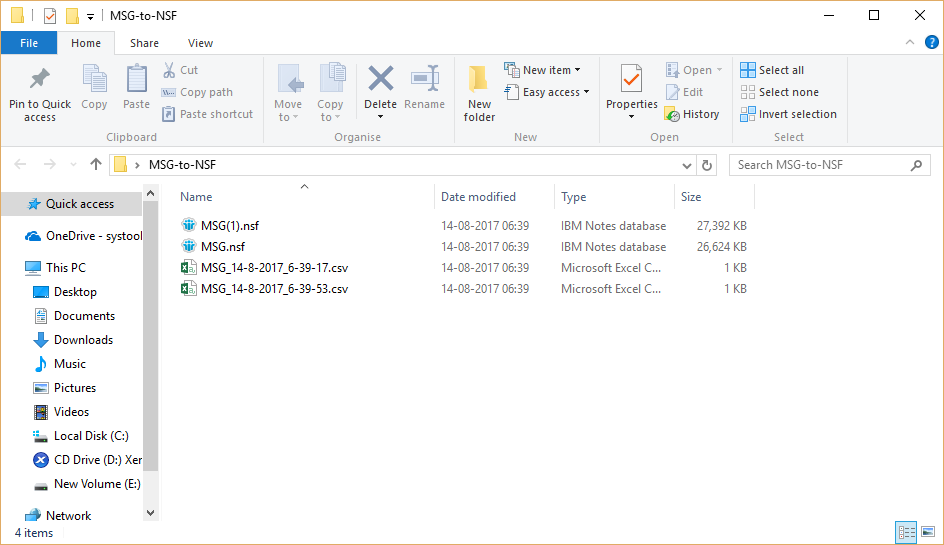Sort by Size column header
This screenshot has width=944, height=545.
(715, 196)
